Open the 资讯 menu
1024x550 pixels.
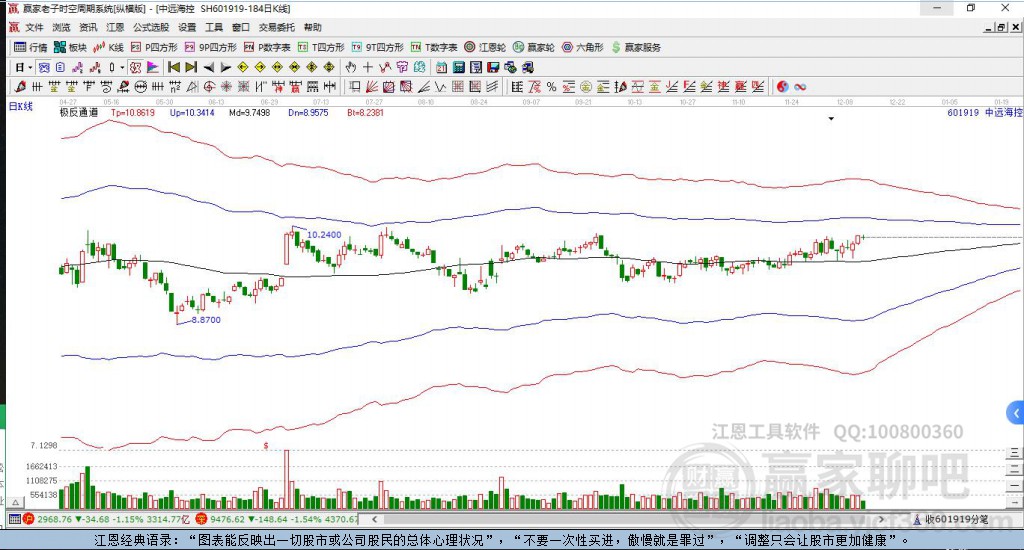tap(88, 27)
